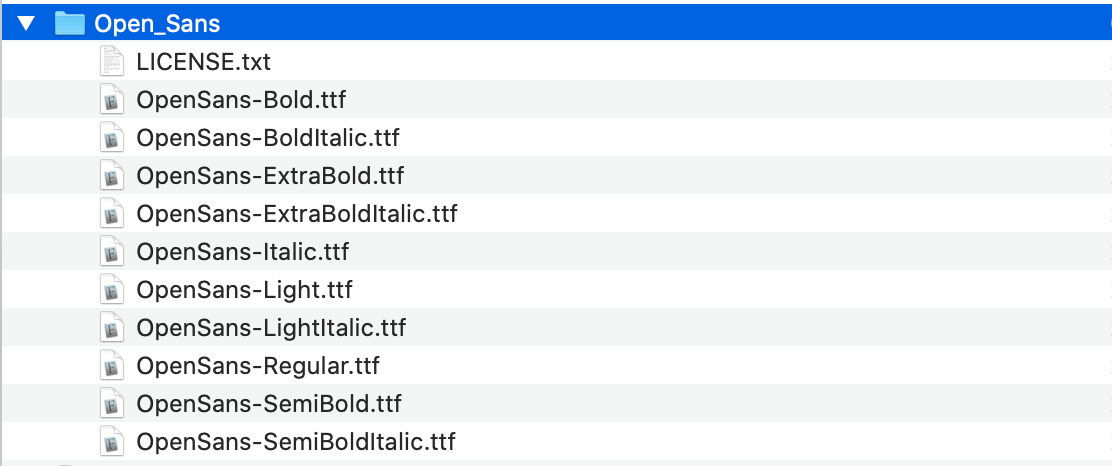
Task: Click the OpenSans-ExtraBold.ttf font icon
Action: point(112,176)
